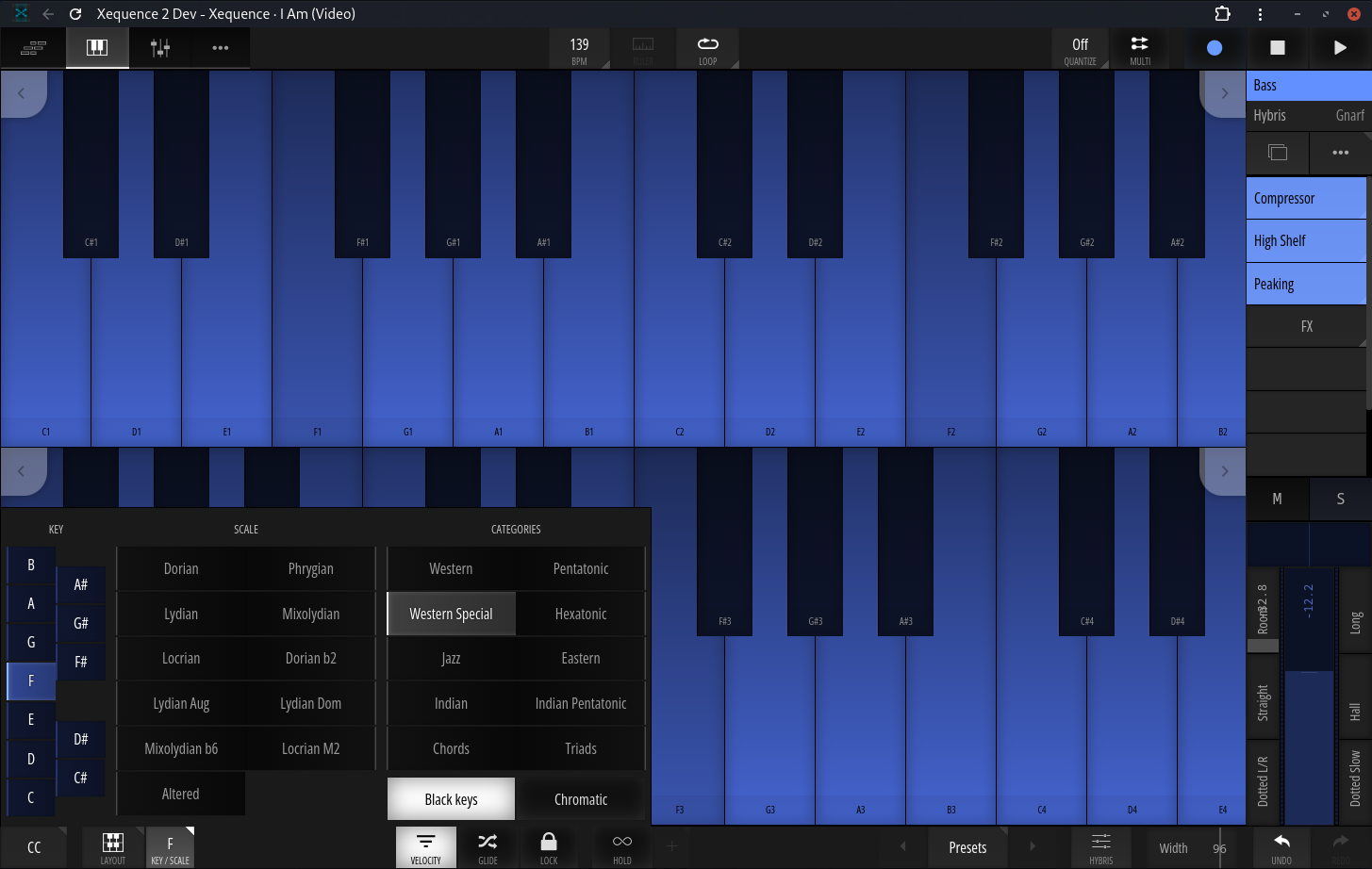Enable note Hold
The image size is (1372, 869).
[x=622, y=846]
